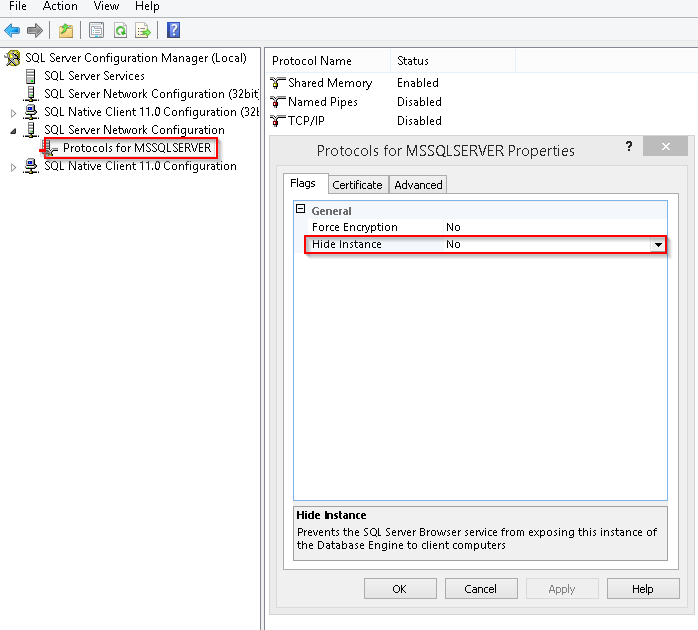This screenshot has height=630, width=698.
Task: Click the Cancel button
Action: (481, 589)
